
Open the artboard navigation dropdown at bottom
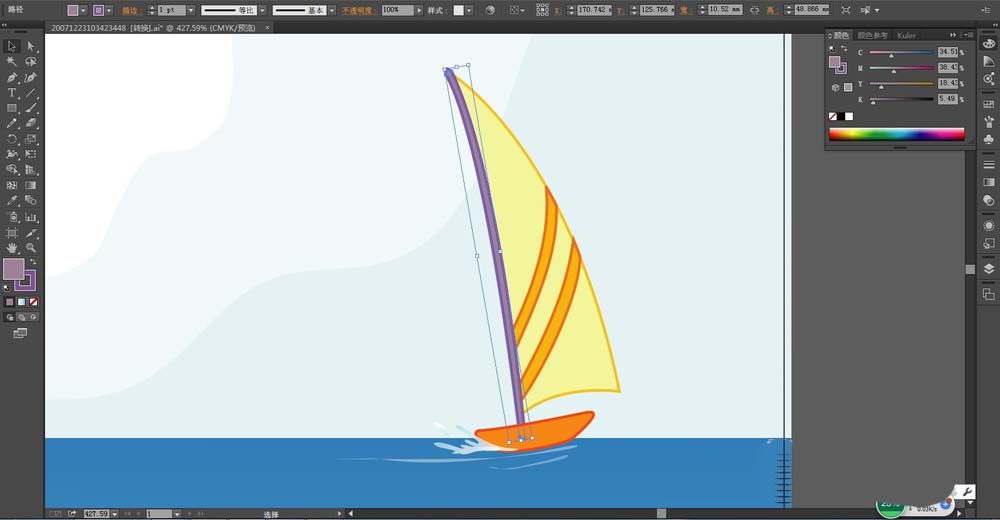pos(177,514)
